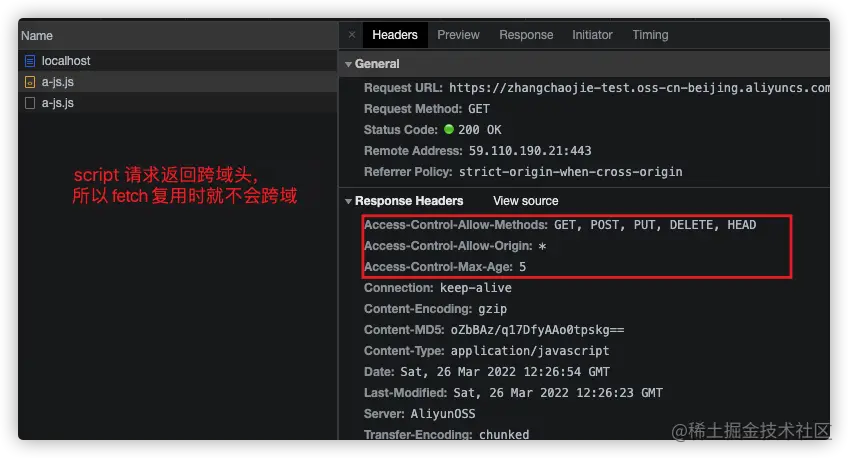Click the 200 OK status text

point(480,130)
